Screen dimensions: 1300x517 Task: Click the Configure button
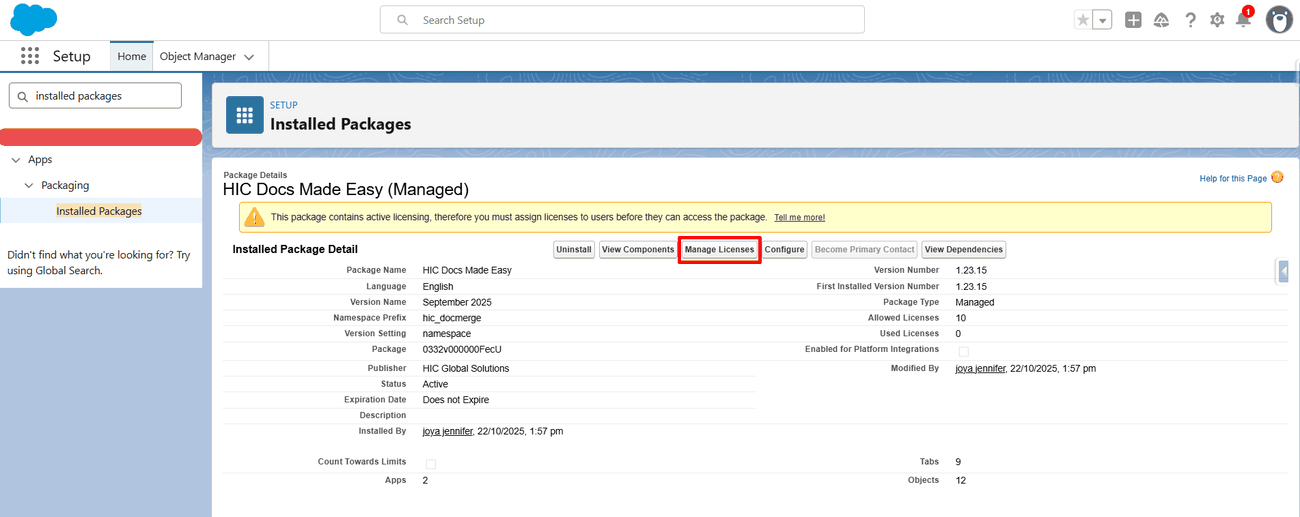coord(785,250)
